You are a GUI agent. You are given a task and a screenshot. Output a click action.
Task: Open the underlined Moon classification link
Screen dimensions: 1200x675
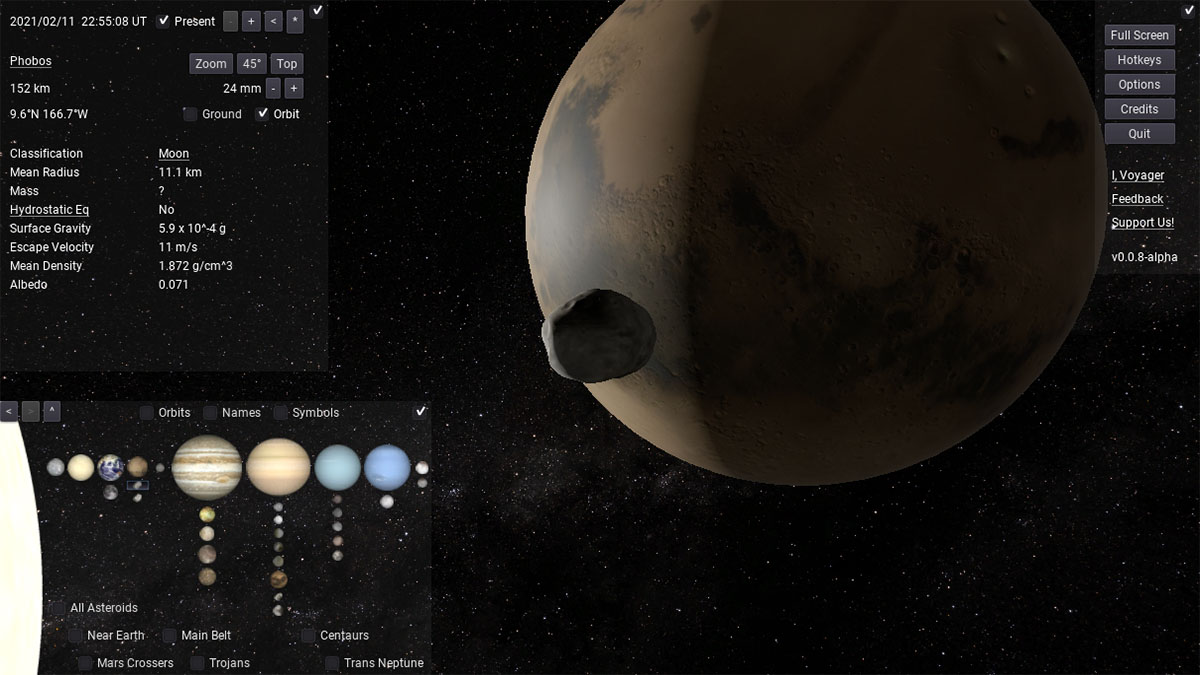coord(174,153)
